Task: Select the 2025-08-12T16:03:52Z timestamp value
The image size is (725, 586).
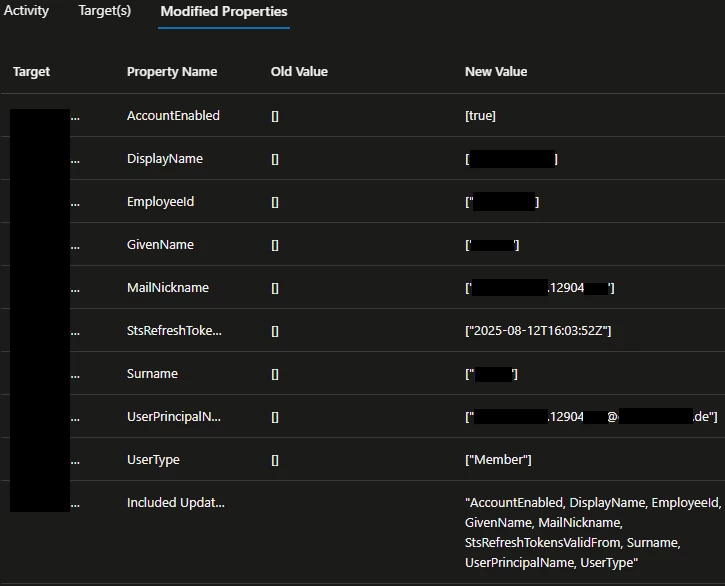Action: pyautogui.click(x=538, y=331)
